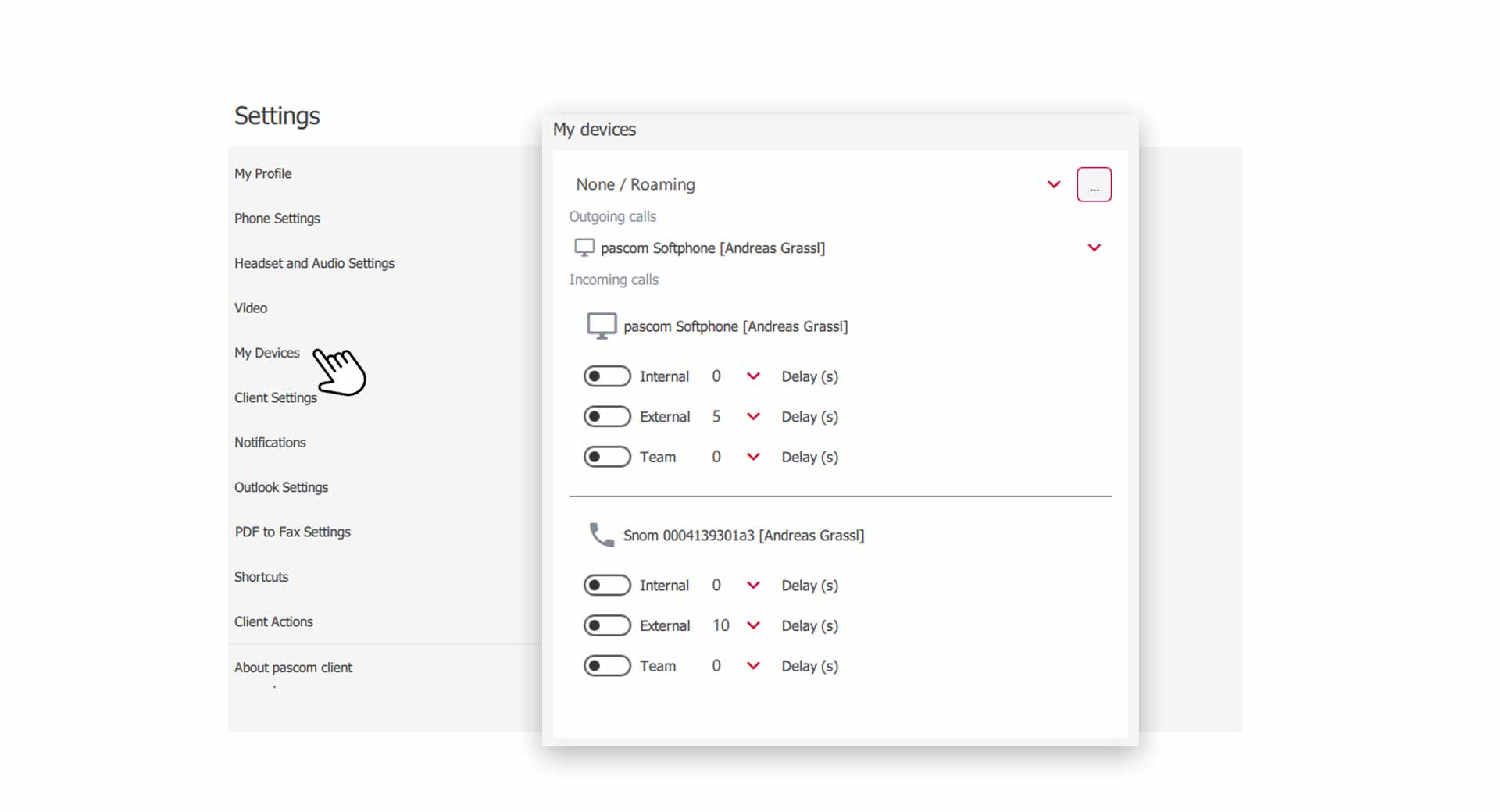Open Client Actions settings
This screenshot has width=1500, height=812.
(273, 622)
